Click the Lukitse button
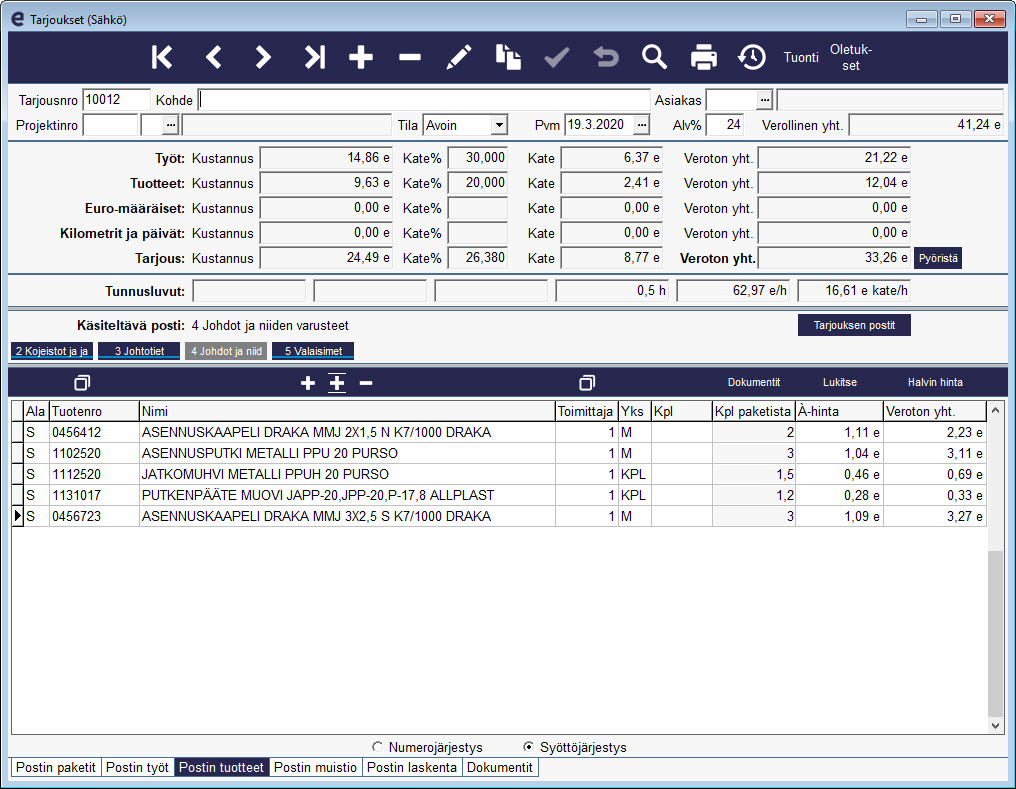Screen dimensions: 1016x789 tap(840, 382)
